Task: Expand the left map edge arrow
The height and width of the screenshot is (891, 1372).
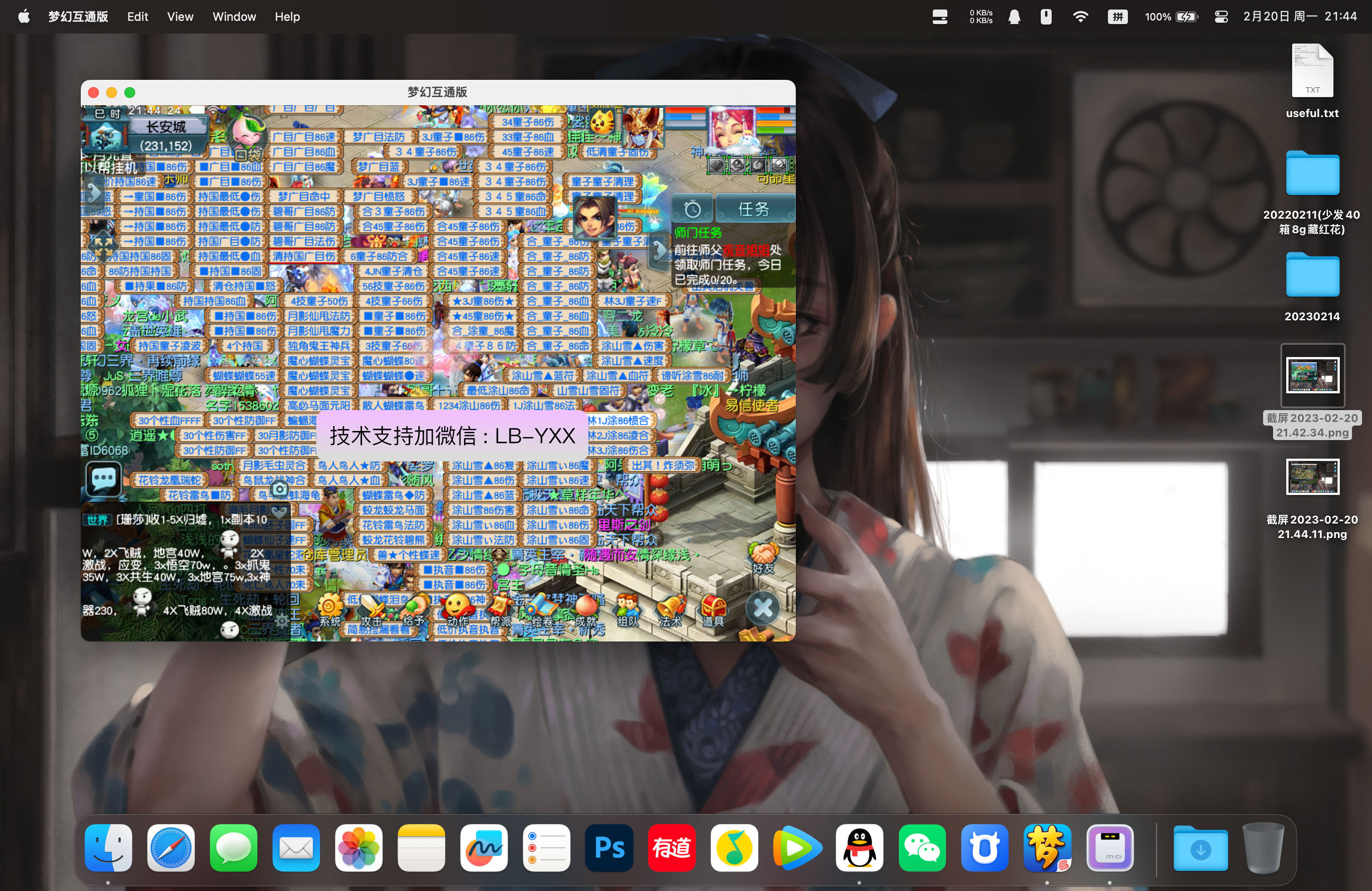Action: [x=94, y=194]
